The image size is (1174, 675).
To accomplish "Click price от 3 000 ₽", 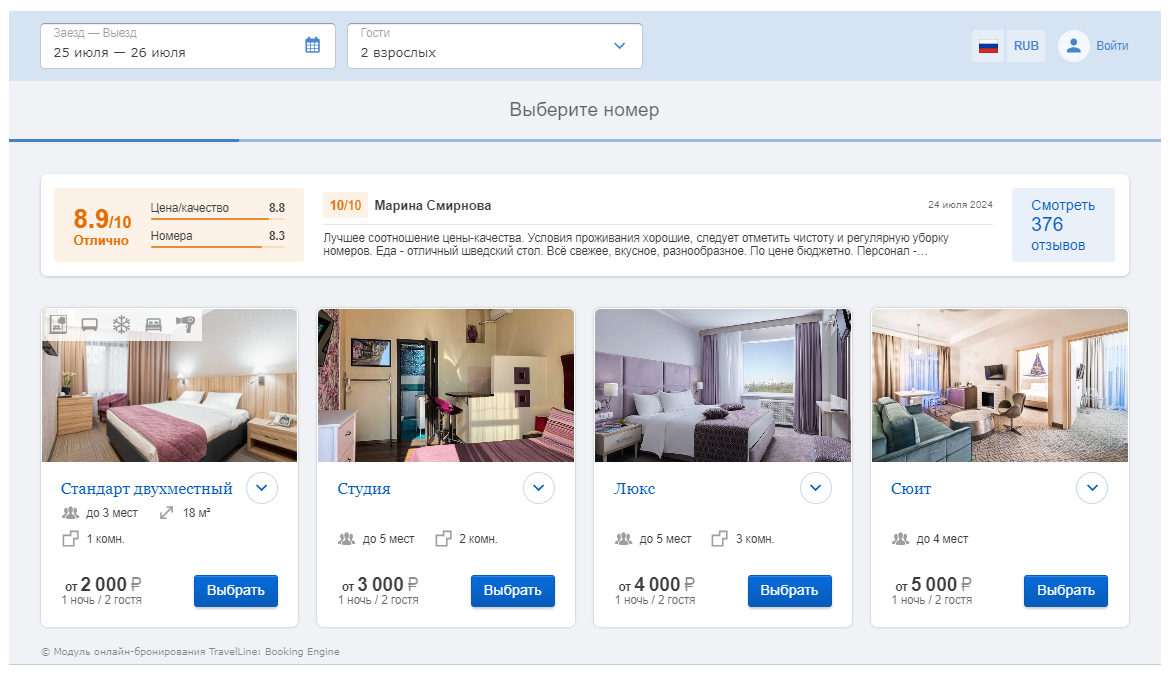I will [x=380, y=584].
